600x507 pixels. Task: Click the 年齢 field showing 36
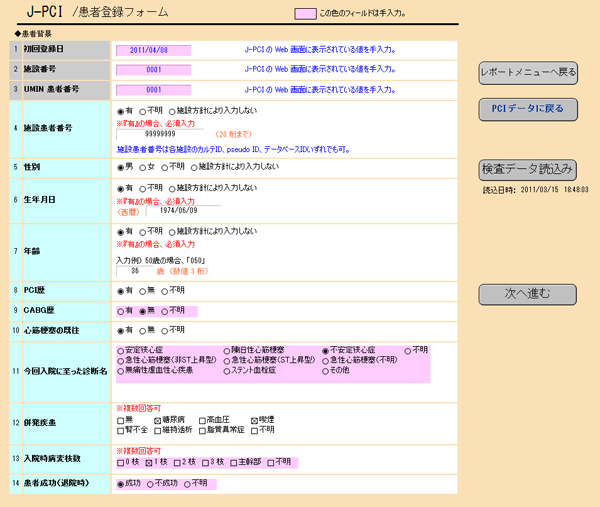[x=134, y=271]
